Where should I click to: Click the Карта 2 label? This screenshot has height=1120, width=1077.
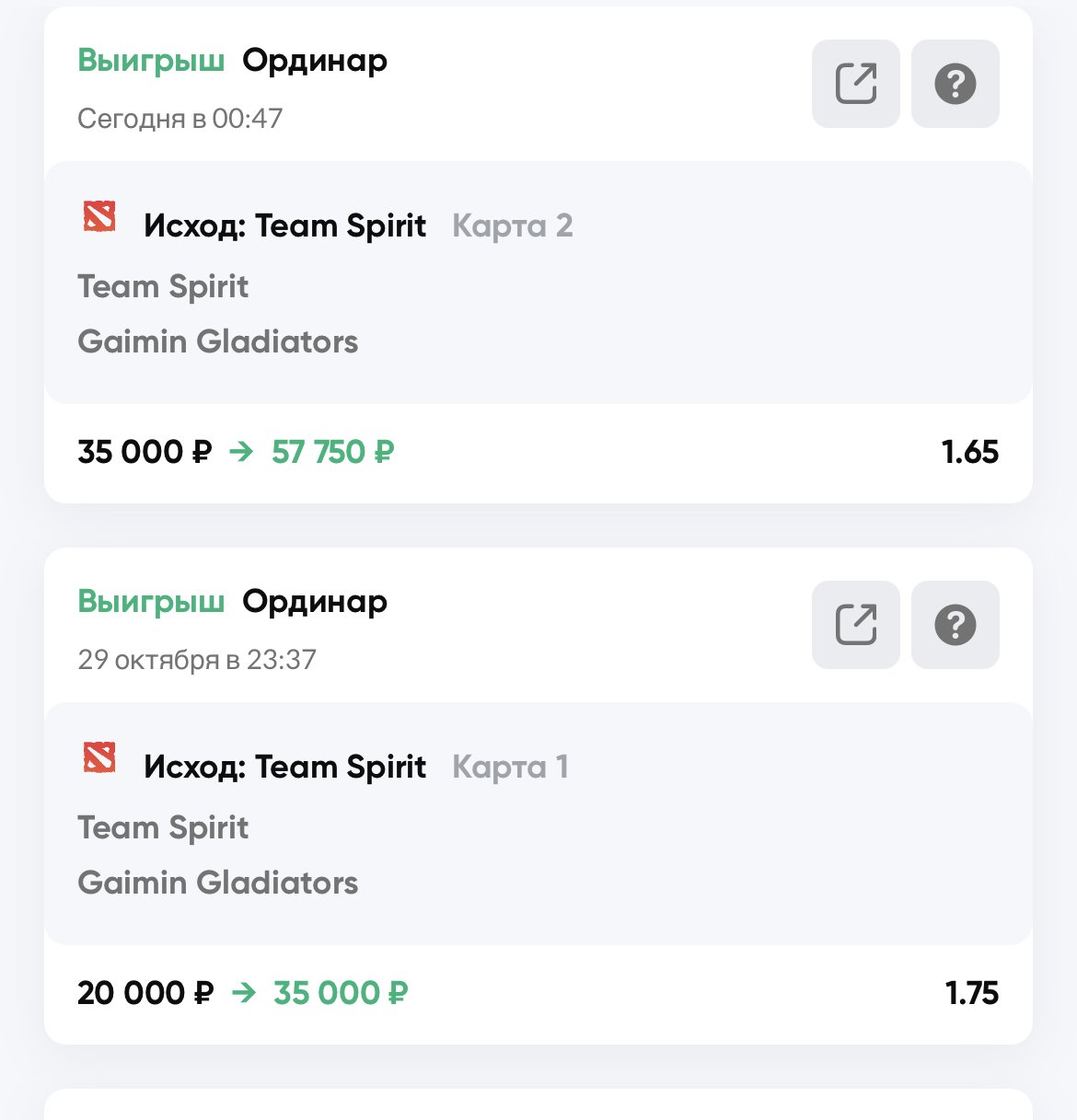point(512,225)
